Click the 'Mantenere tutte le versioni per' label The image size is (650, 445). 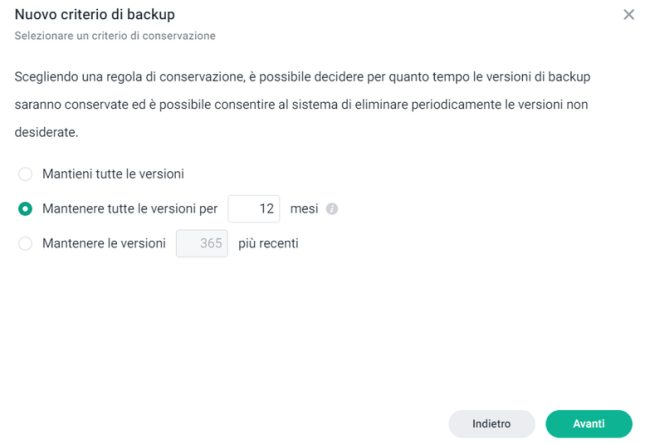tap(130, 209)
